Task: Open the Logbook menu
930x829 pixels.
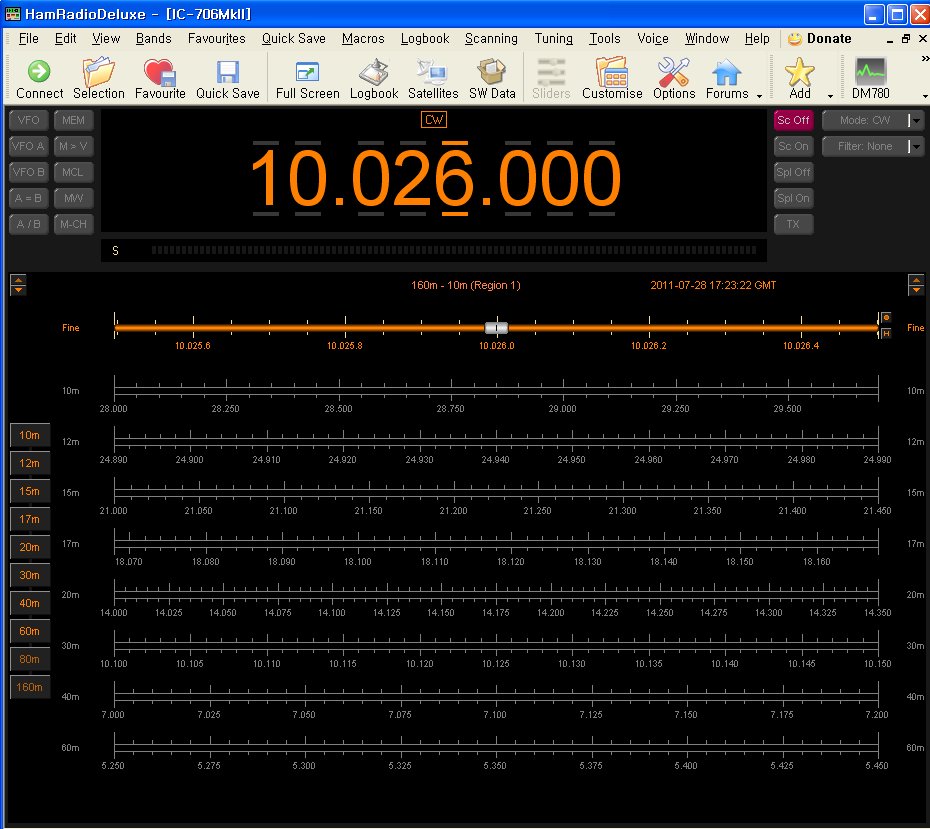Action: [x=425, y=39]
